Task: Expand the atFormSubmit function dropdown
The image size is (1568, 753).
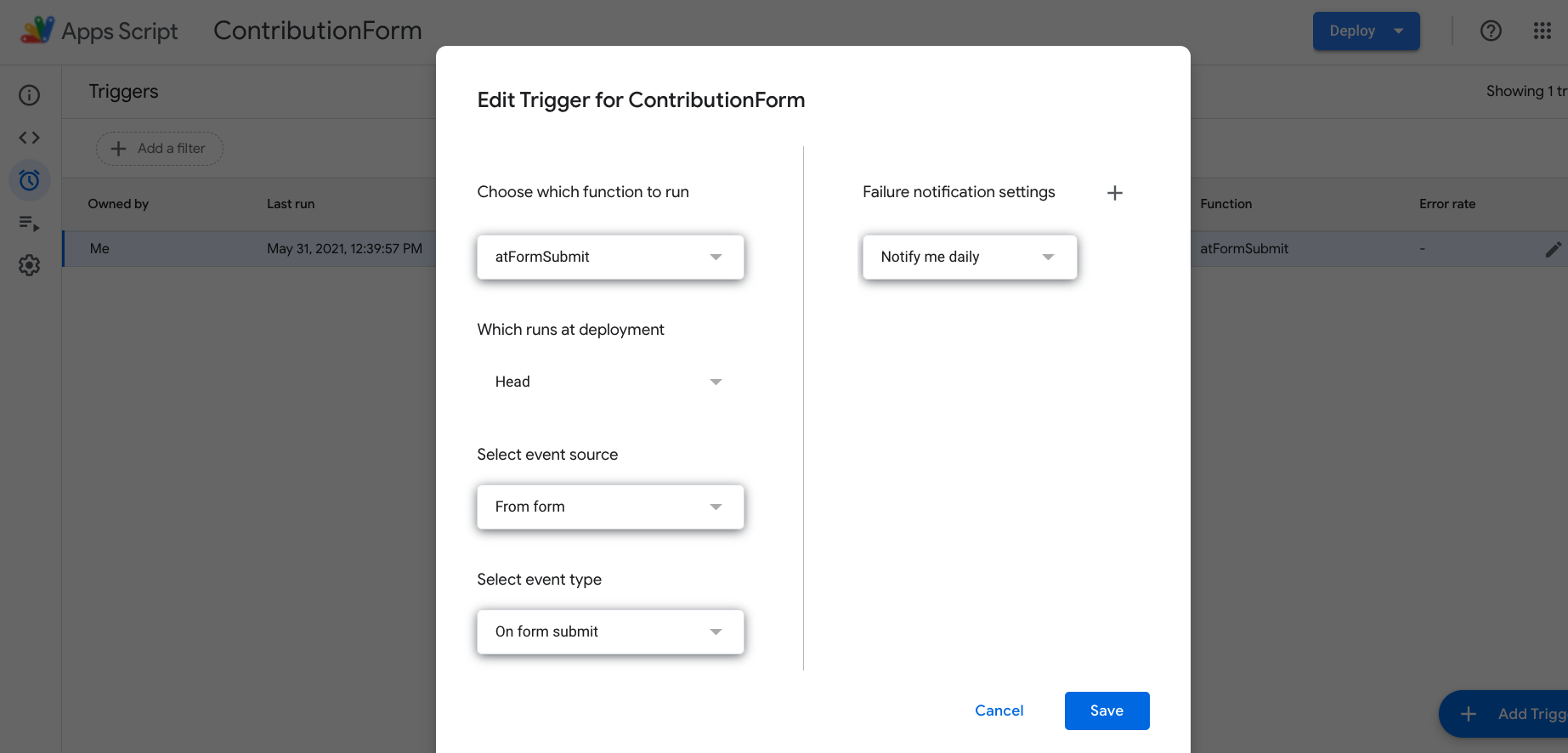Action: pos(610,257)
